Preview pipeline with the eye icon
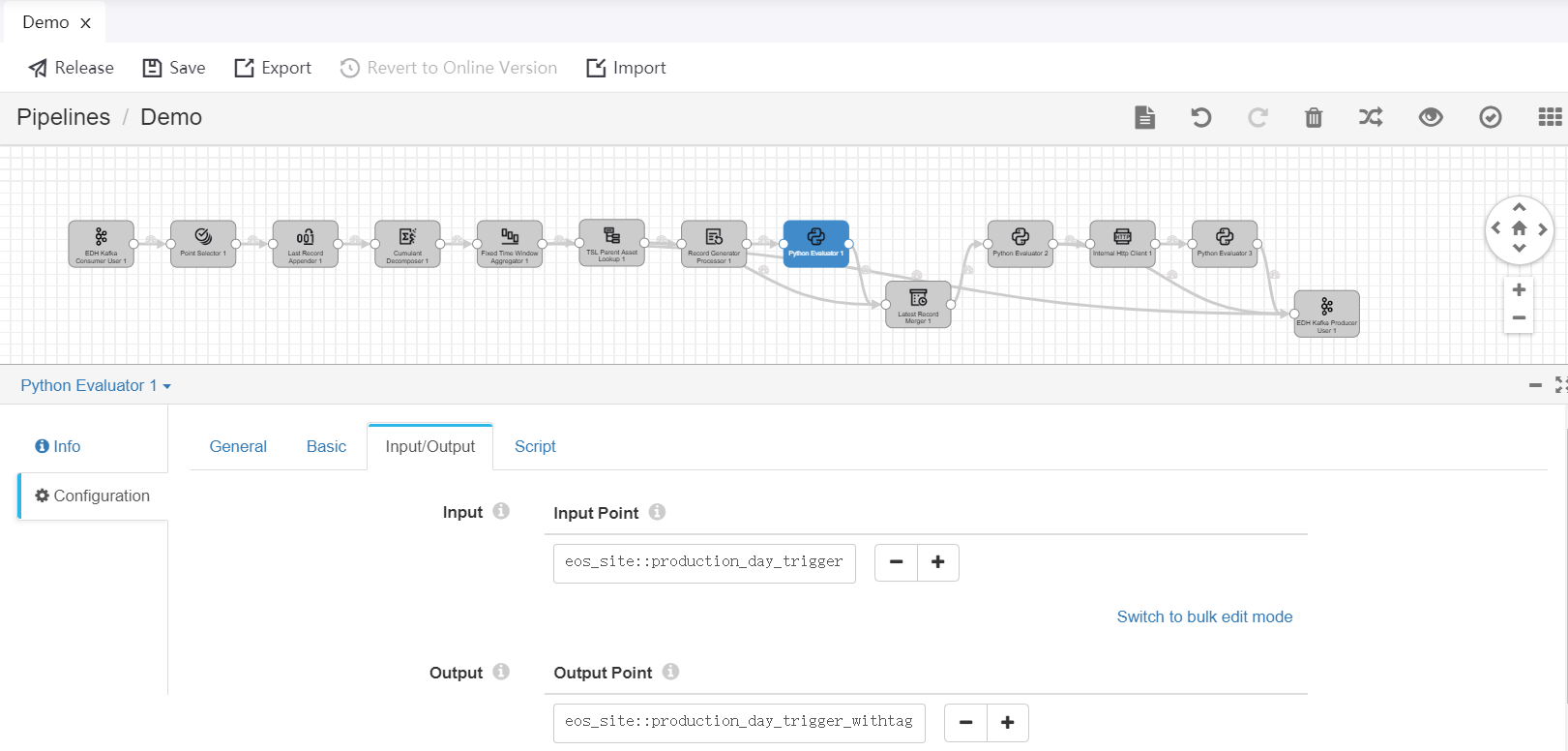Image resolution: width=1568 pixels, height=751 pixels. [x=1431, y=117]
